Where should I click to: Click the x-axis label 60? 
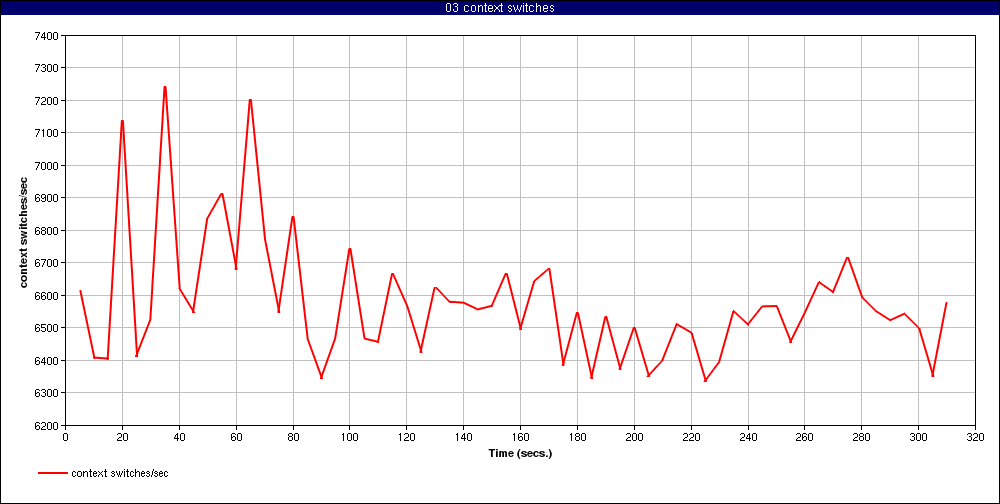pyautogui.click(x=236, y=437)
